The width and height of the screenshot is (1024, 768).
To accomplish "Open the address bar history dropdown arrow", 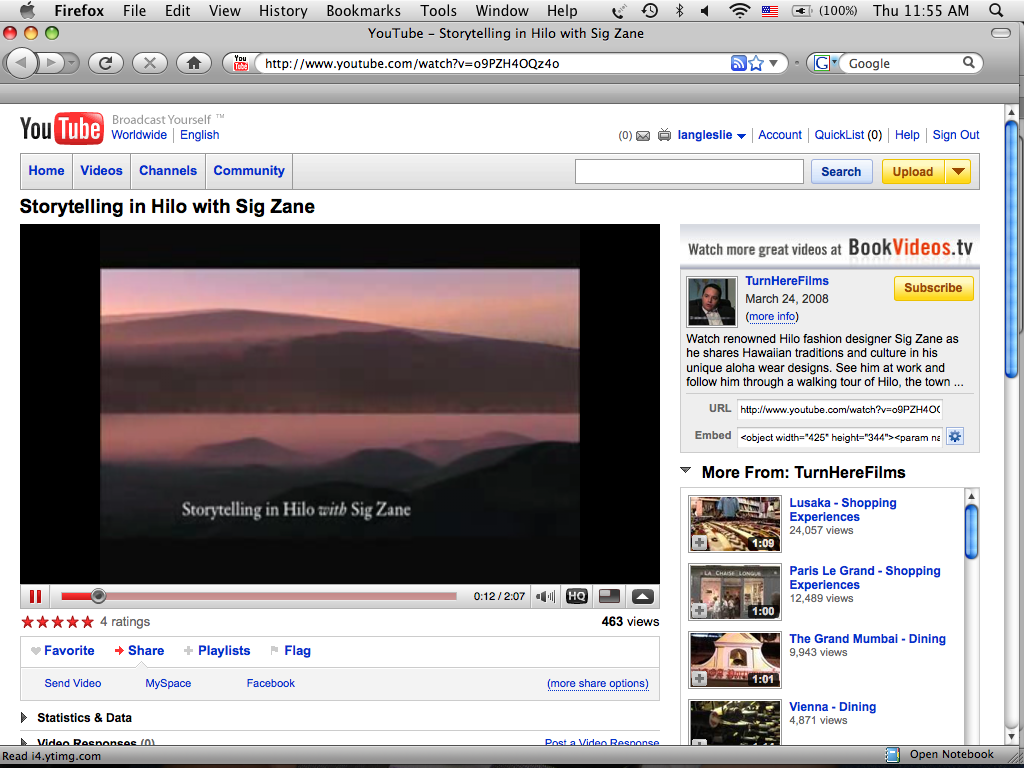I will coord(774,63).
